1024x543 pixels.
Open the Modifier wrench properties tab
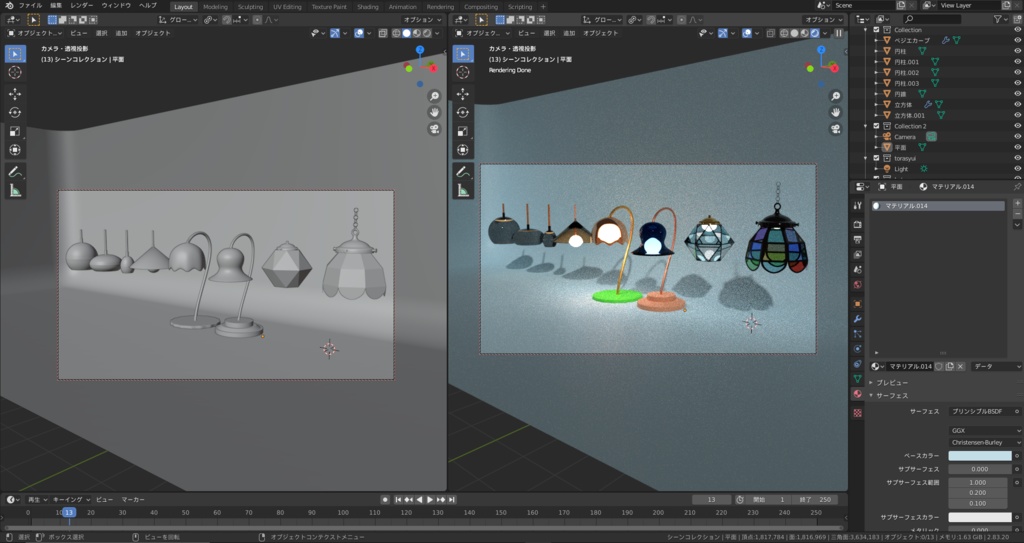(857, 318)
